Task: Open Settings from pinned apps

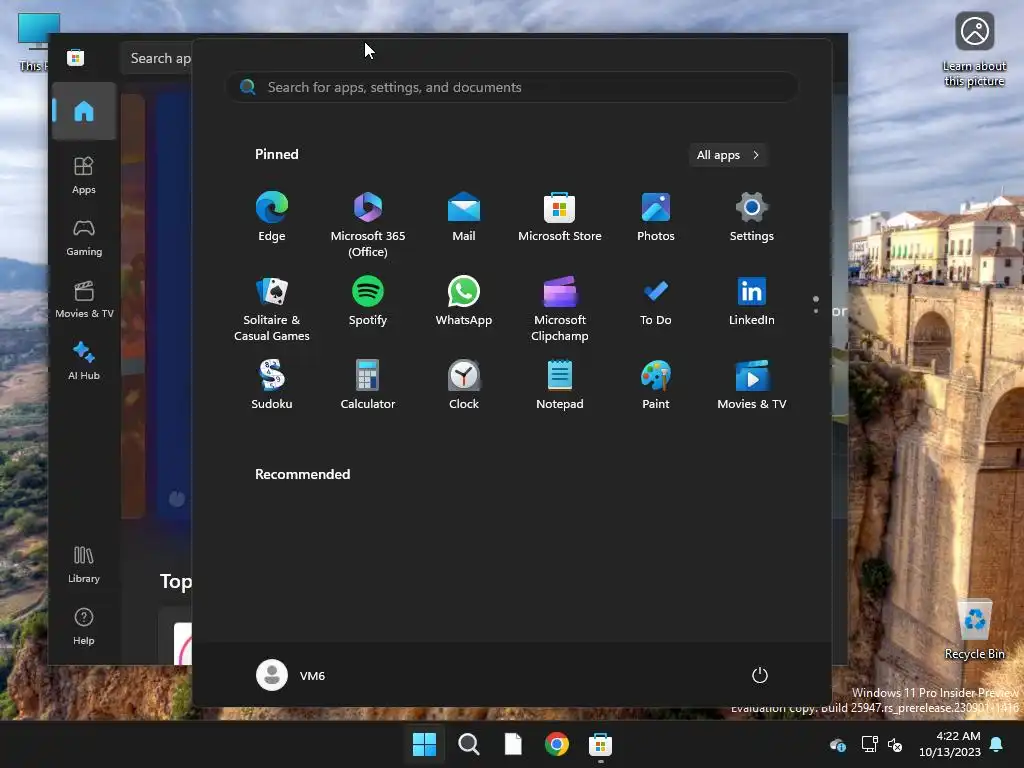Action: click(x=752, y=217)
